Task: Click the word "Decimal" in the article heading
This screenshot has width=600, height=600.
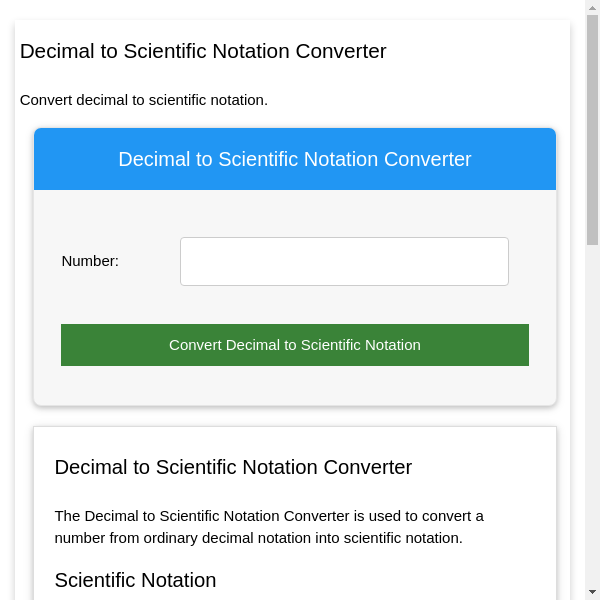Action: tap(90, 467)
